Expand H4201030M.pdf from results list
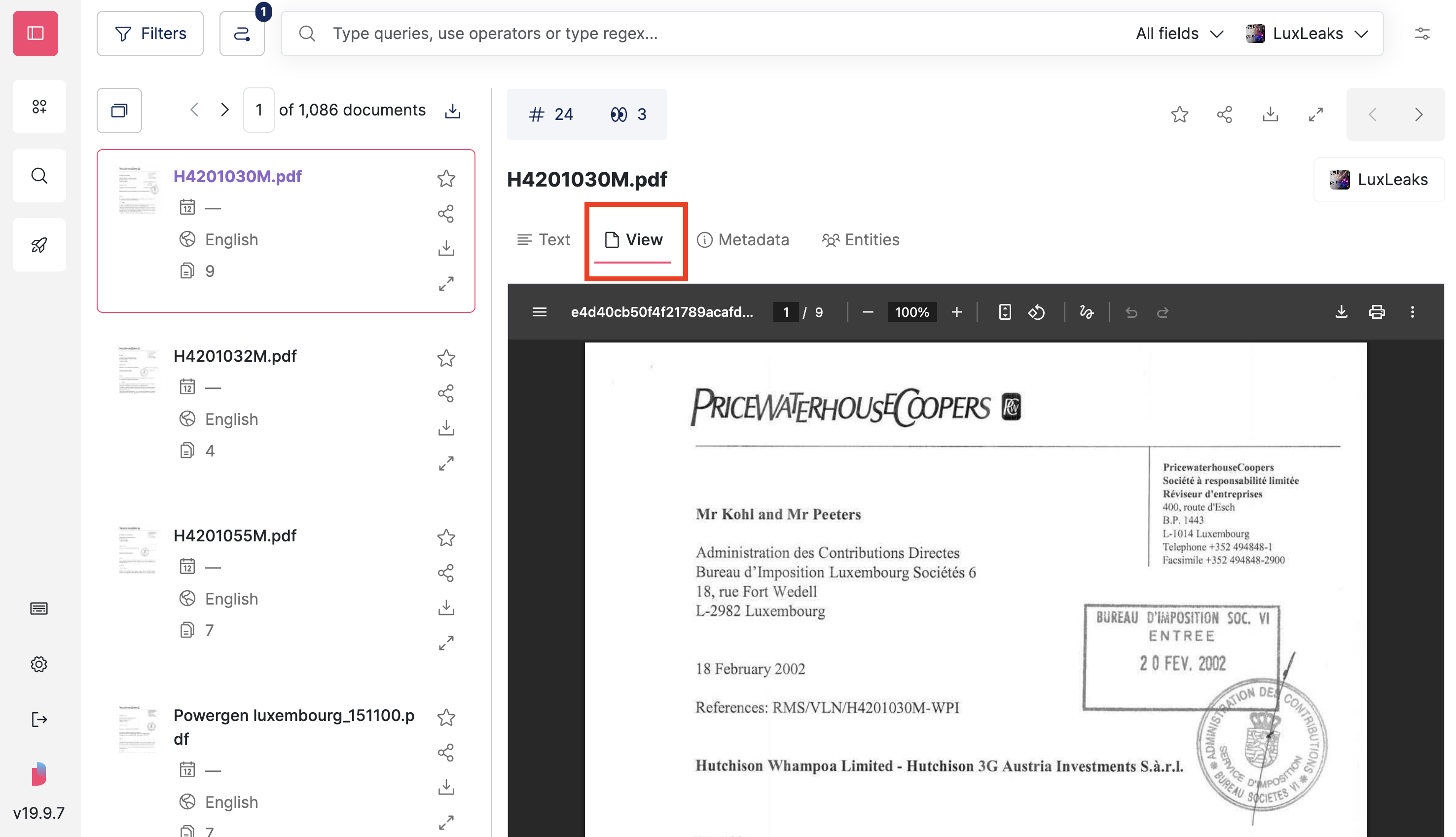Image resolution: width=1456 pixels, height=837 pixels. (x=446, y=284)
